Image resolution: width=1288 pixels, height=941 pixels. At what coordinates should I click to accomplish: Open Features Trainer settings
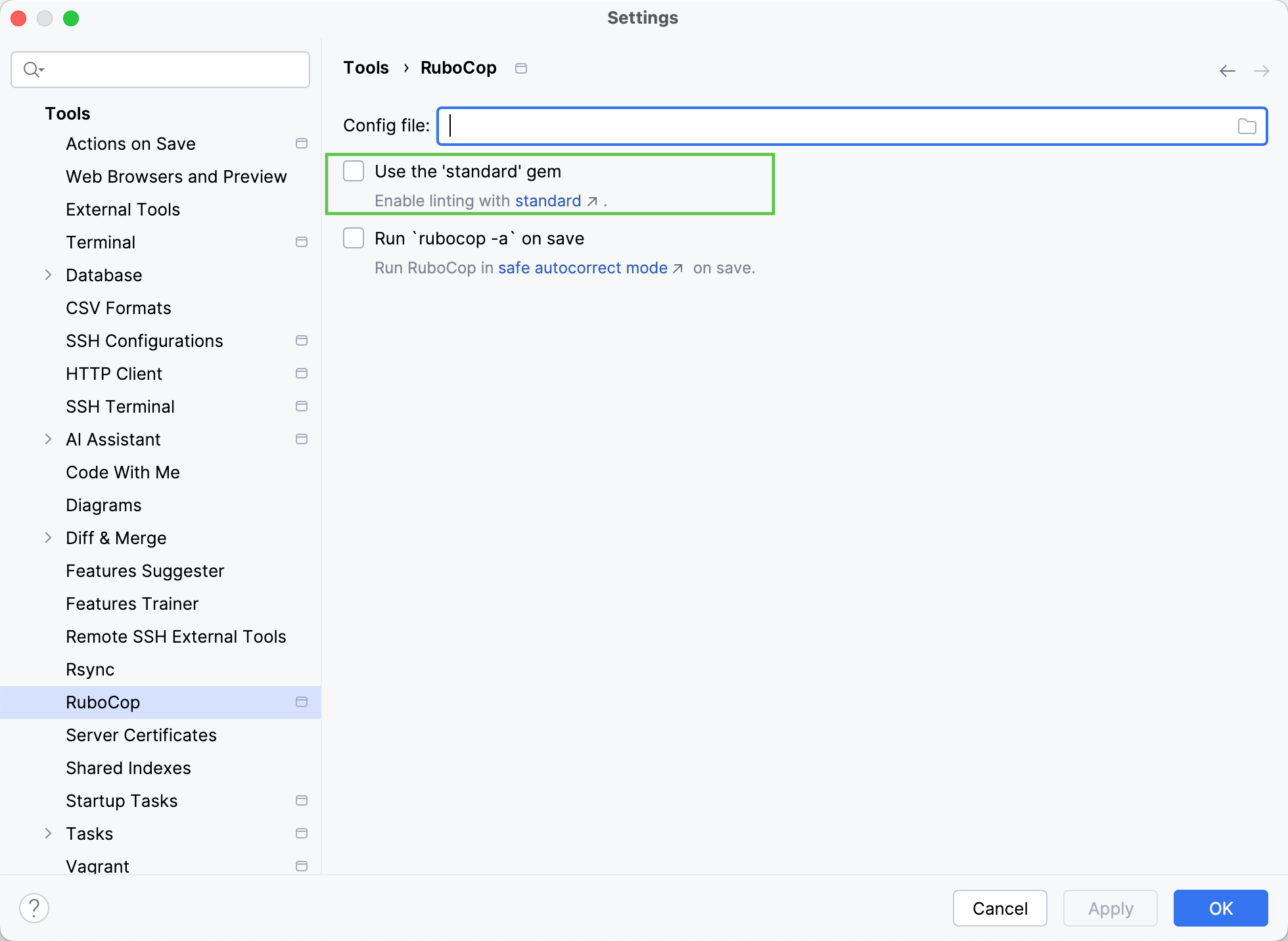coord(132,603)
